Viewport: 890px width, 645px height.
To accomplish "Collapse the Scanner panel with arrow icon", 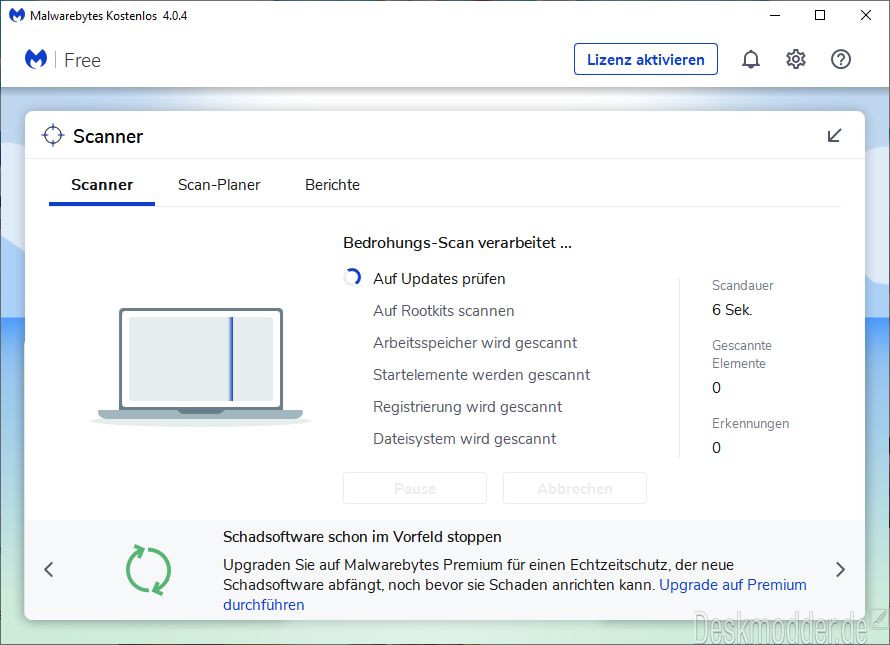I will (834, 136).
